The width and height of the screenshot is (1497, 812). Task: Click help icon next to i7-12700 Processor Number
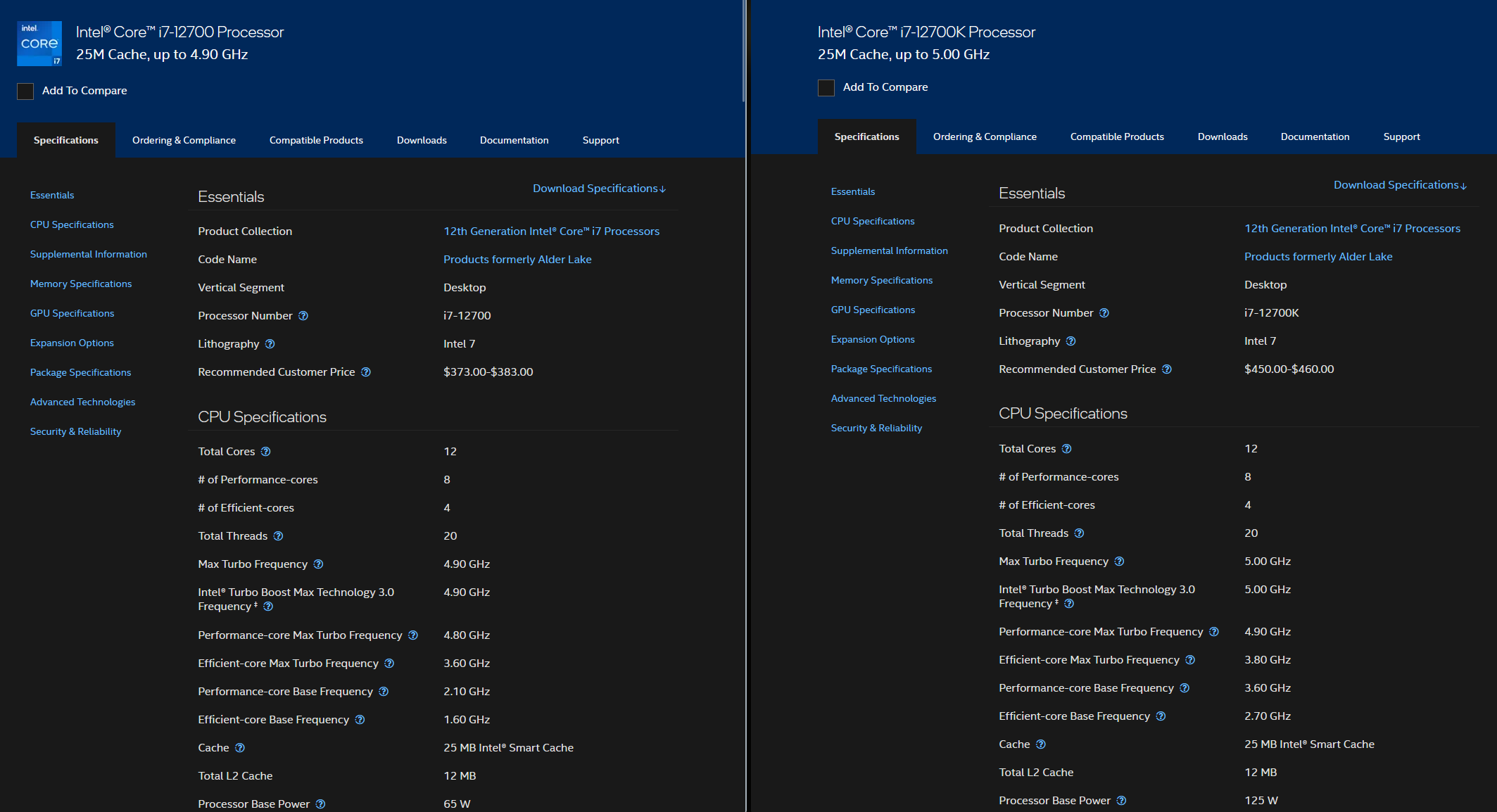(303, 316)
